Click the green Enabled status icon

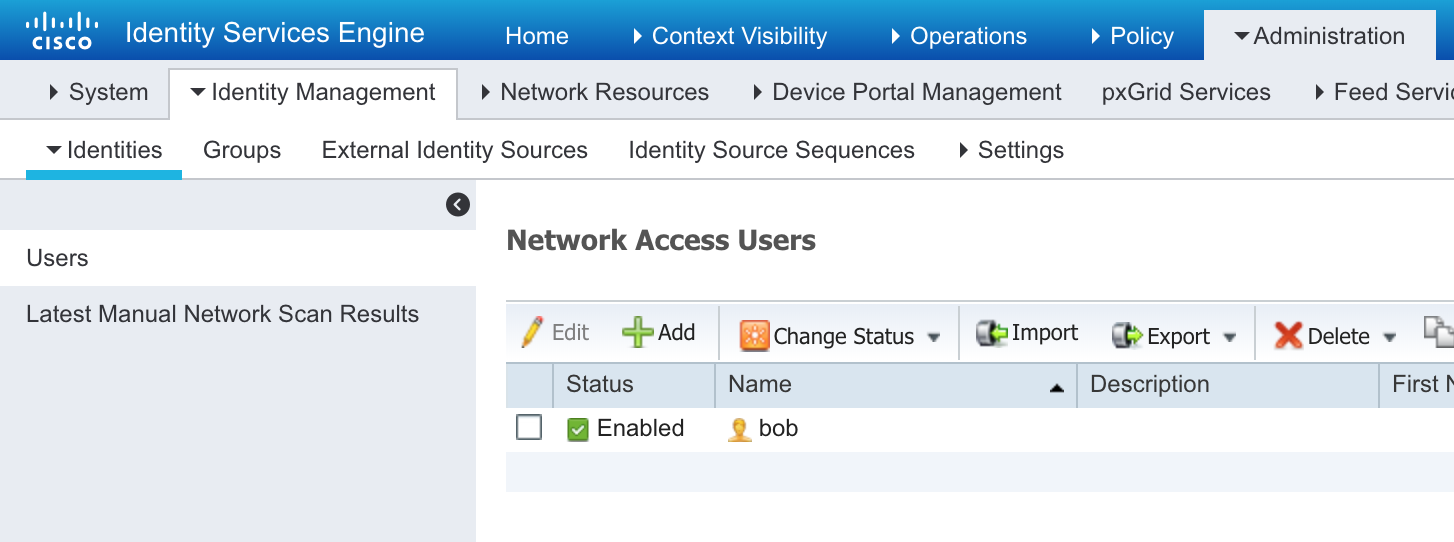578,430
